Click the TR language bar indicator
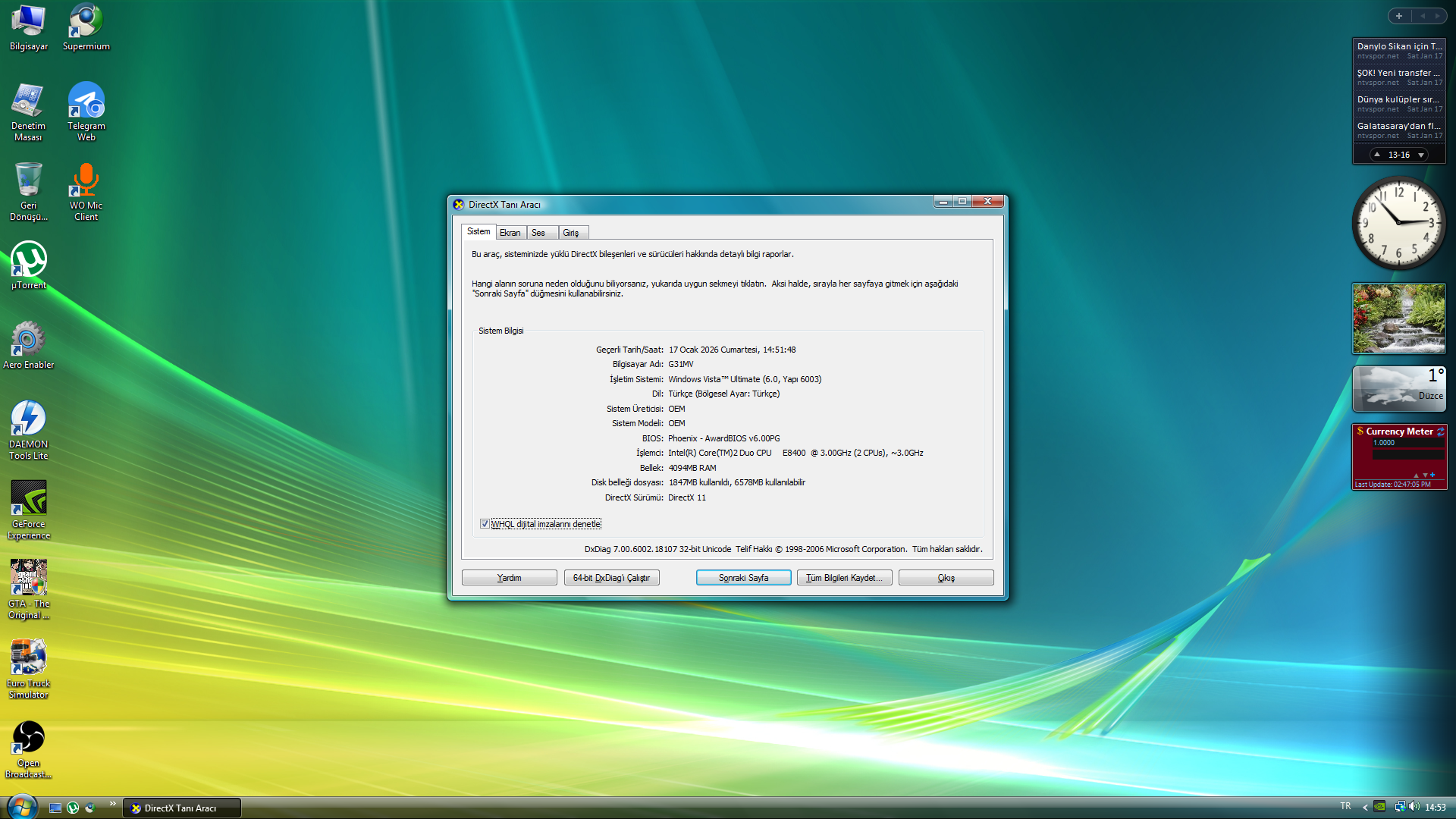This screenshot has width=1456, height=819. (1345, 806)
